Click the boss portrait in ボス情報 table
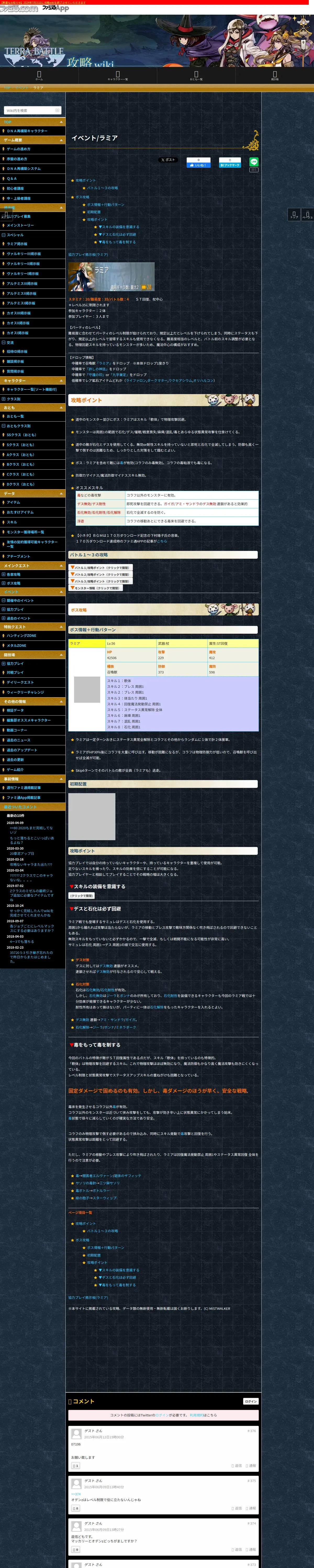The width and height of the screenshot is (314, 1568). click(x=87, y=690)
